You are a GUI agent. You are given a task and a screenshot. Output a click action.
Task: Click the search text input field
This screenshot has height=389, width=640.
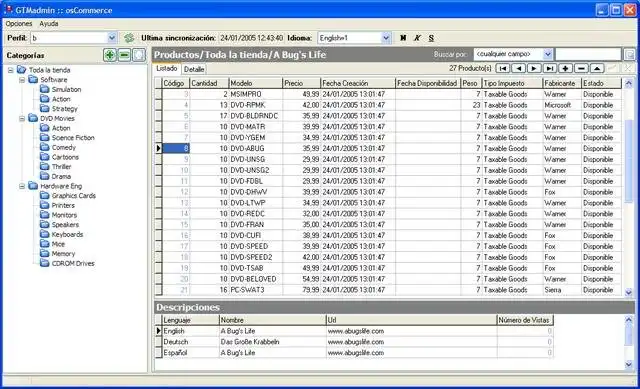tap(588, 54)
